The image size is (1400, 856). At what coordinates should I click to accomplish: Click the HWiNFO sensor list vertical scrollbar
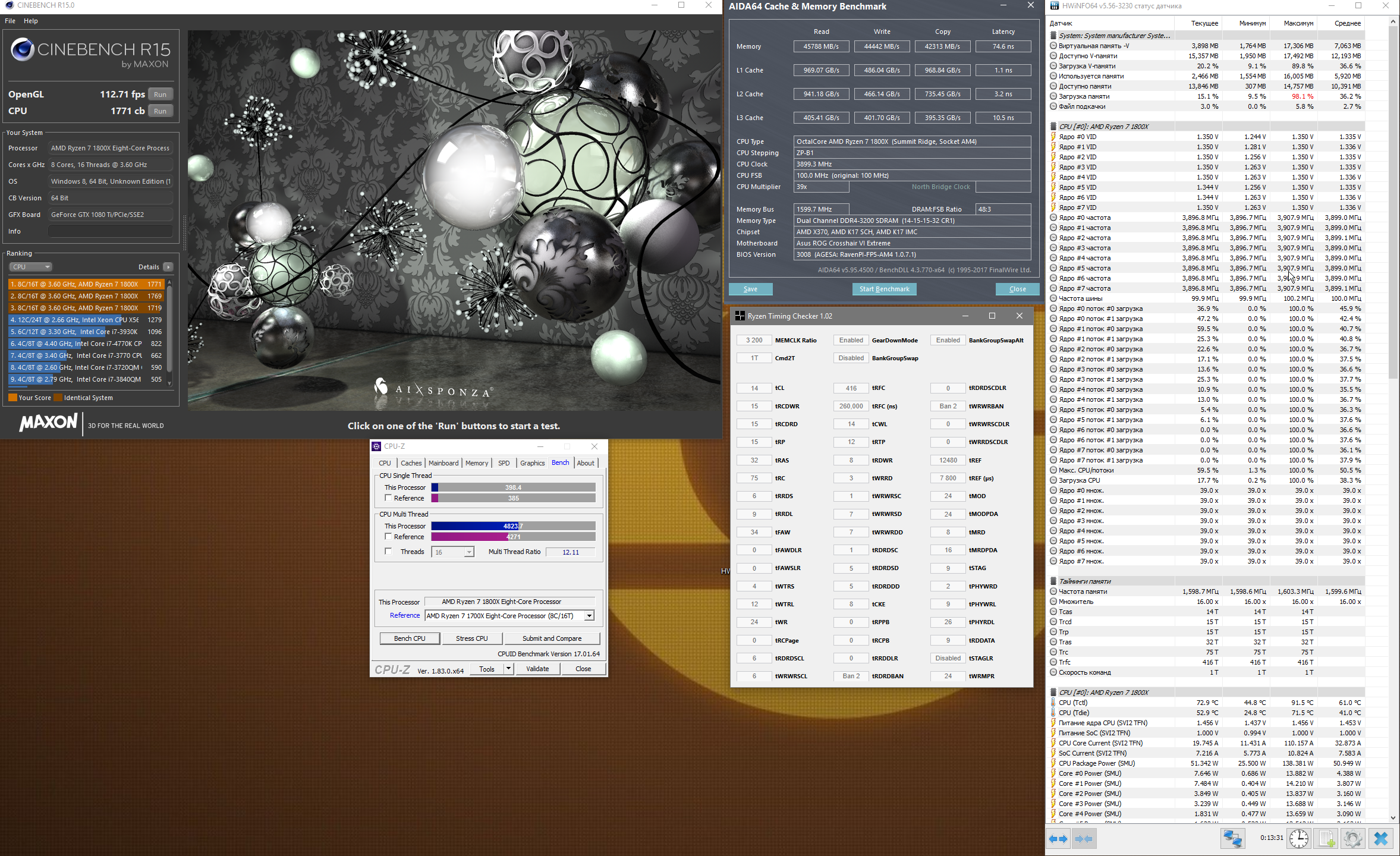pyautogui.click(x=1393, y=202)
